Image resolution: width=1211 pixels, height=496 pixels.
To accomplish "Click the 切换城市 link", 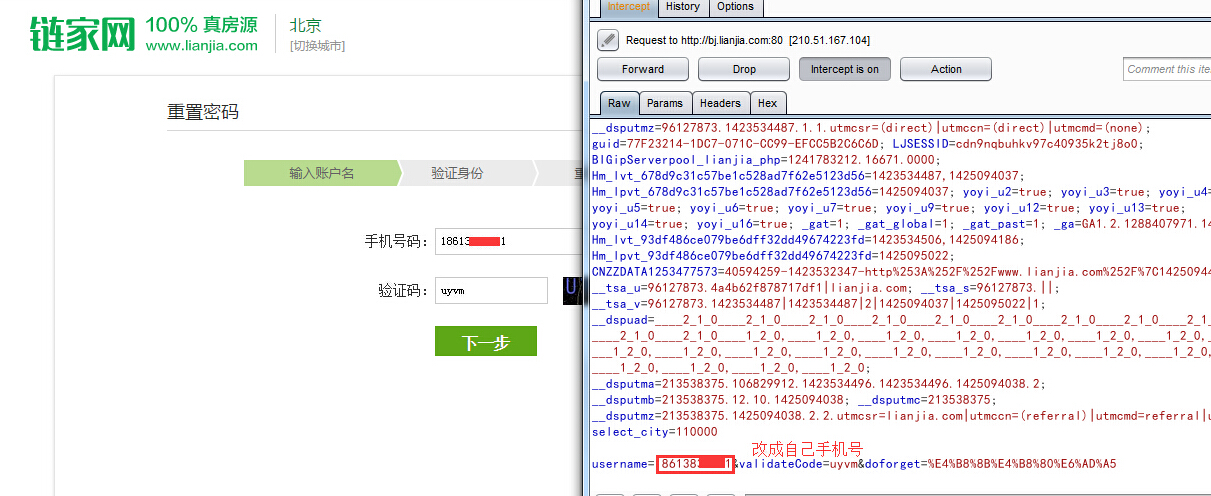I will click(x=317, y=46).
